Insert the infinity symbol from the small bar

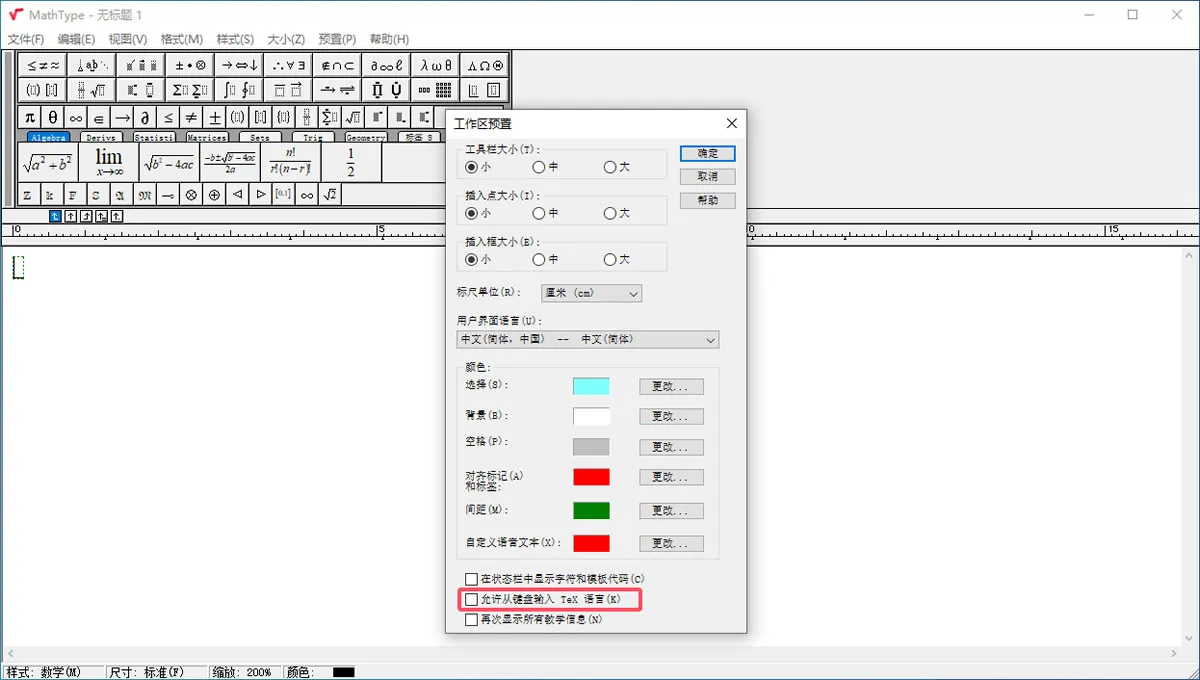76,117
